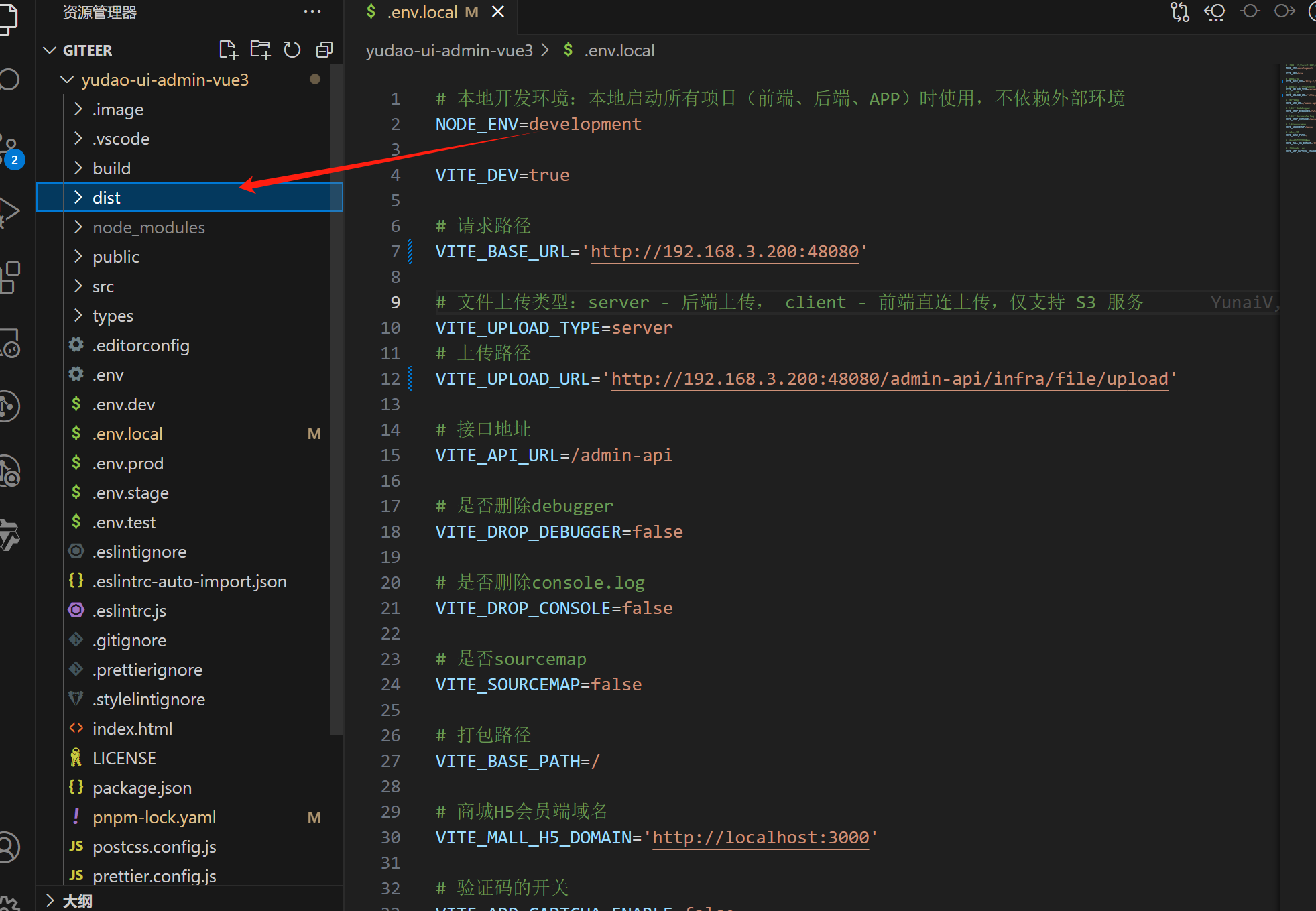Close the .env.local tab
The image size is (1316, 911).
click(x=497, y=12)
